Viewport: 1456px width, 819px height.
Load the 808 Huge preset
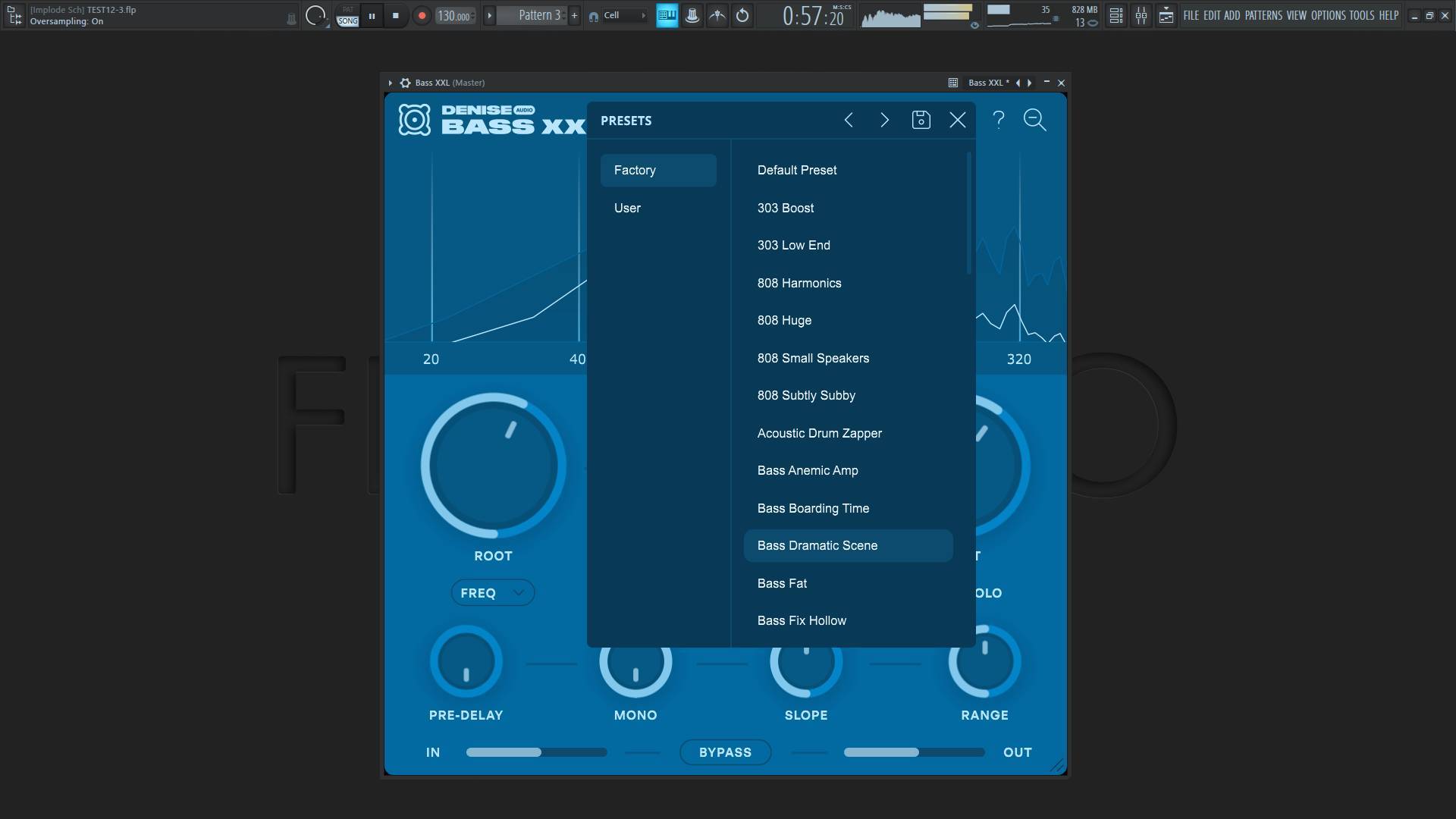click(848, 320)
